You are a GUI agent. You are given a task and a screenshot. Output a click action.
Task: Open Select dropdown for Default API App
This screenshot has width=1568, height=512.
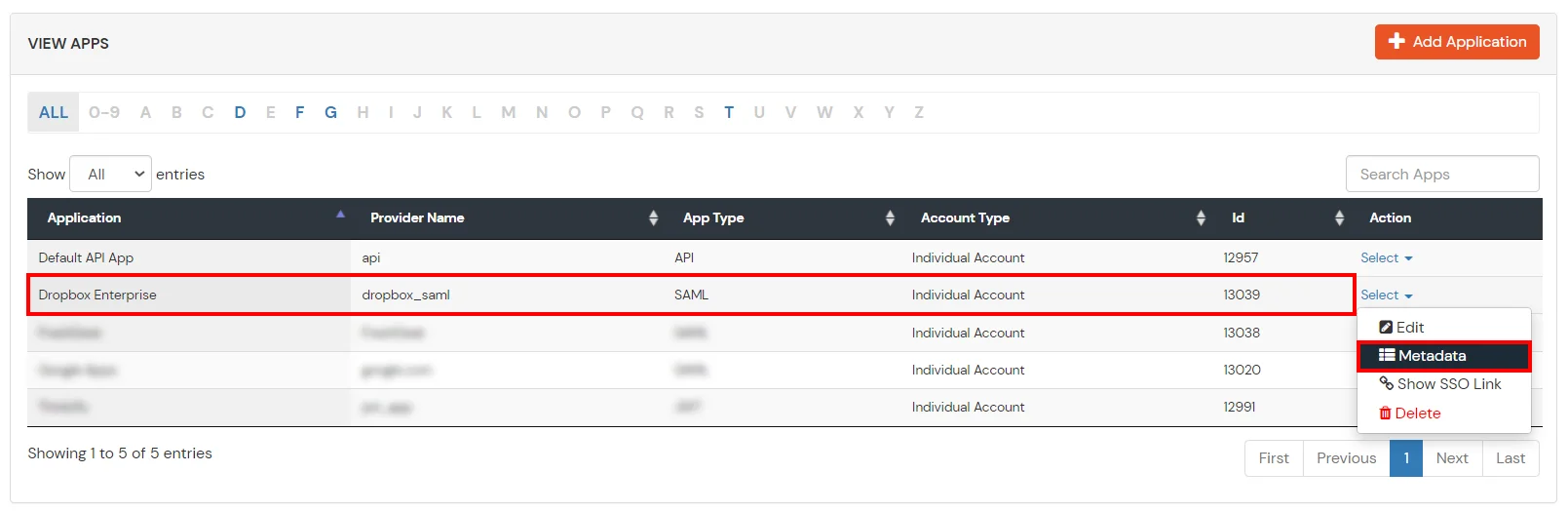tap(1387, 257)
